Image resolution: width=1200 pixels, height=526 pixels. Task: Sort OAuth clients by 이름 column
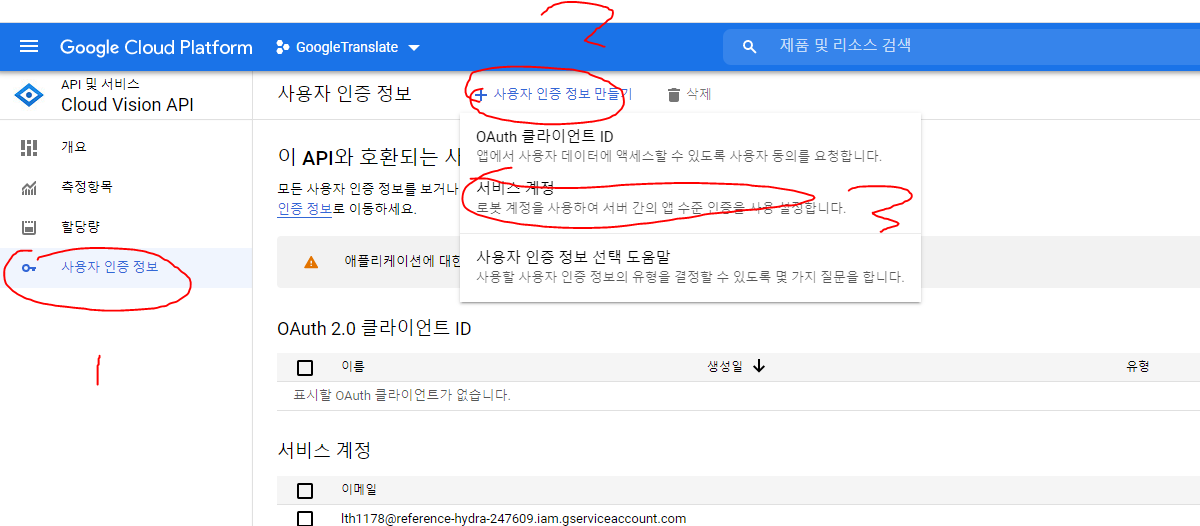(353, 367)
